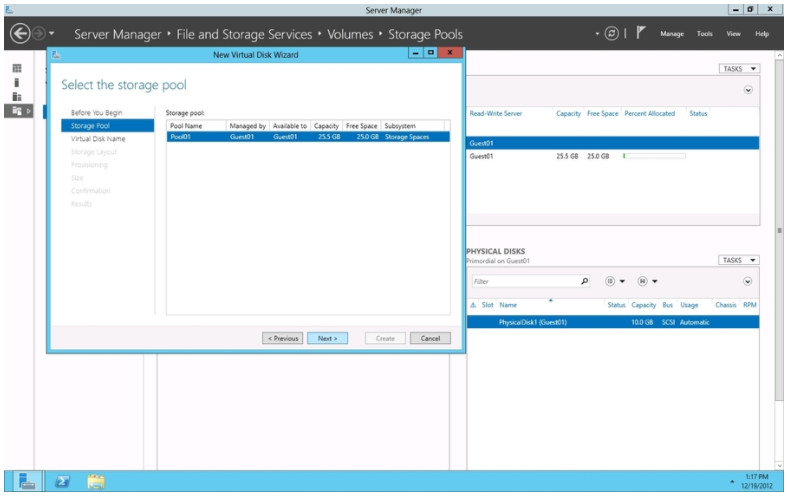Open the Tools menu

click(704, 34)
